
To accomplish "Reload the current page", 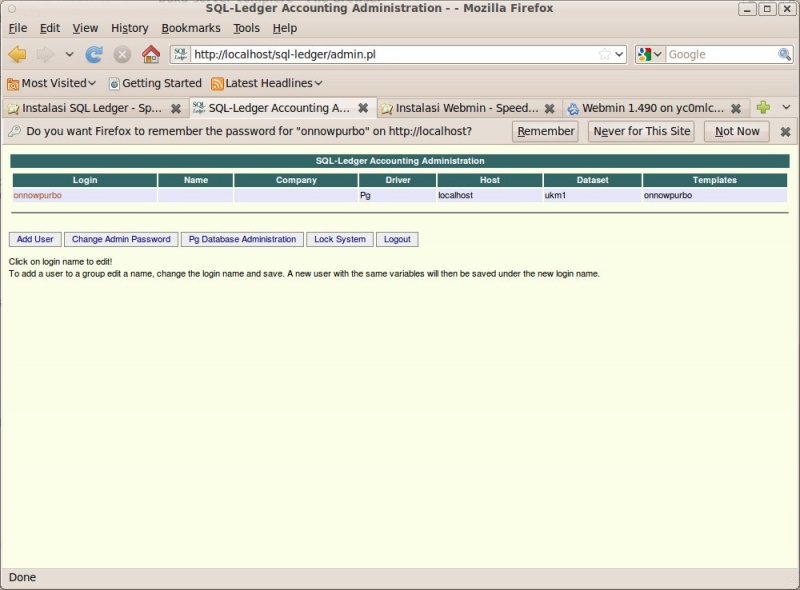I will pos(95,54).
